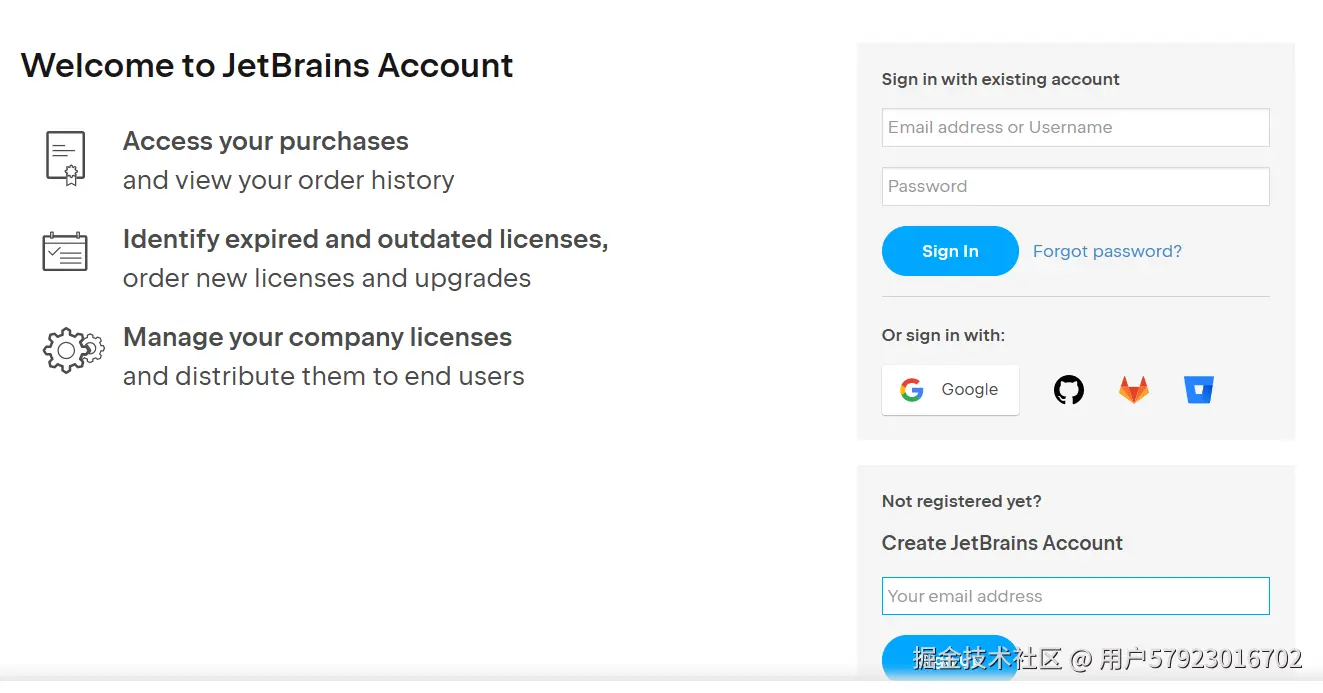Click the colorful Google G logo
This screenshot has width=1323, height=693.
[x=911, y=390]
